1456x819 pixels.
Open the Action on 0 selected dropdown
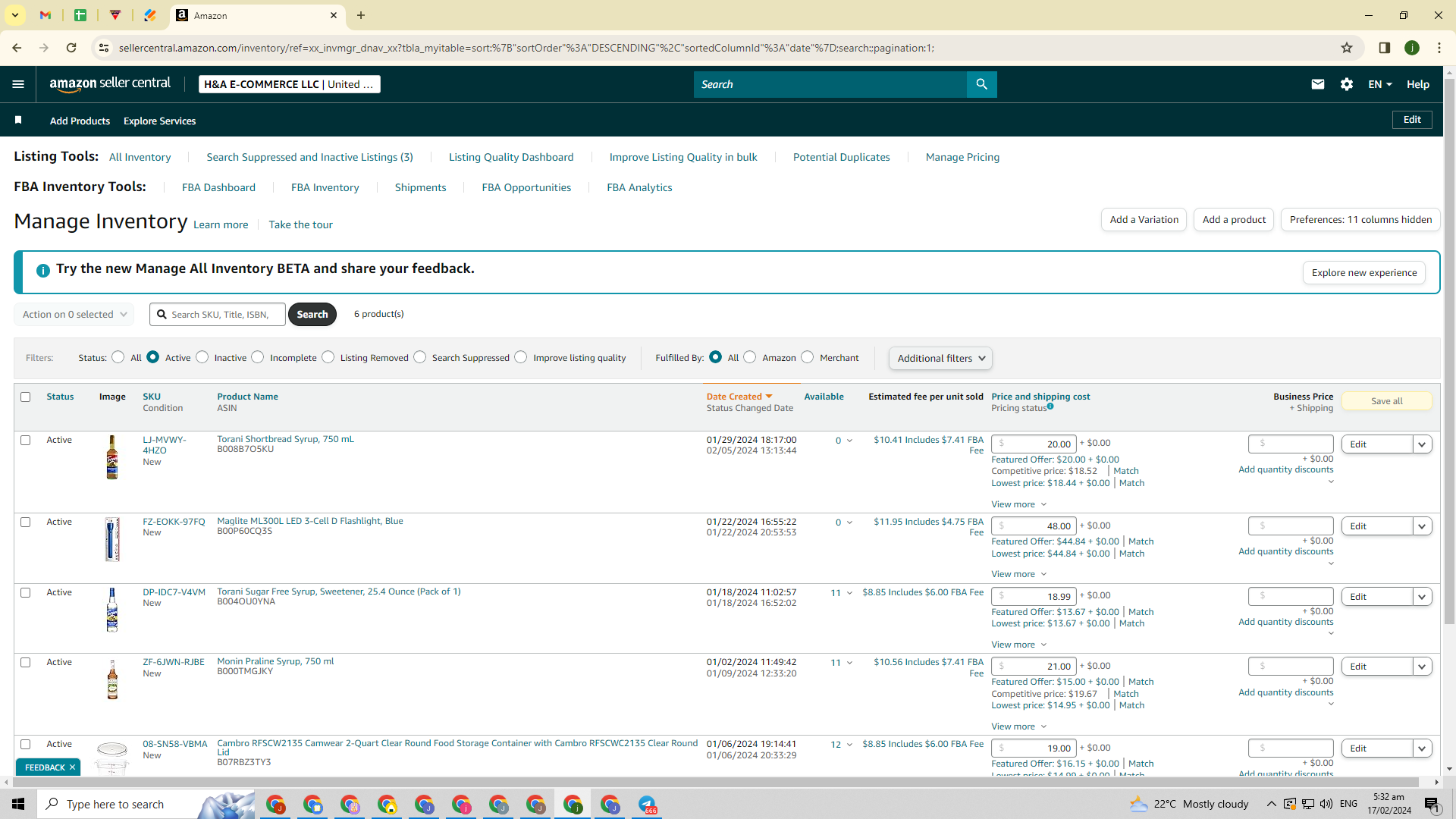(74, 314)
